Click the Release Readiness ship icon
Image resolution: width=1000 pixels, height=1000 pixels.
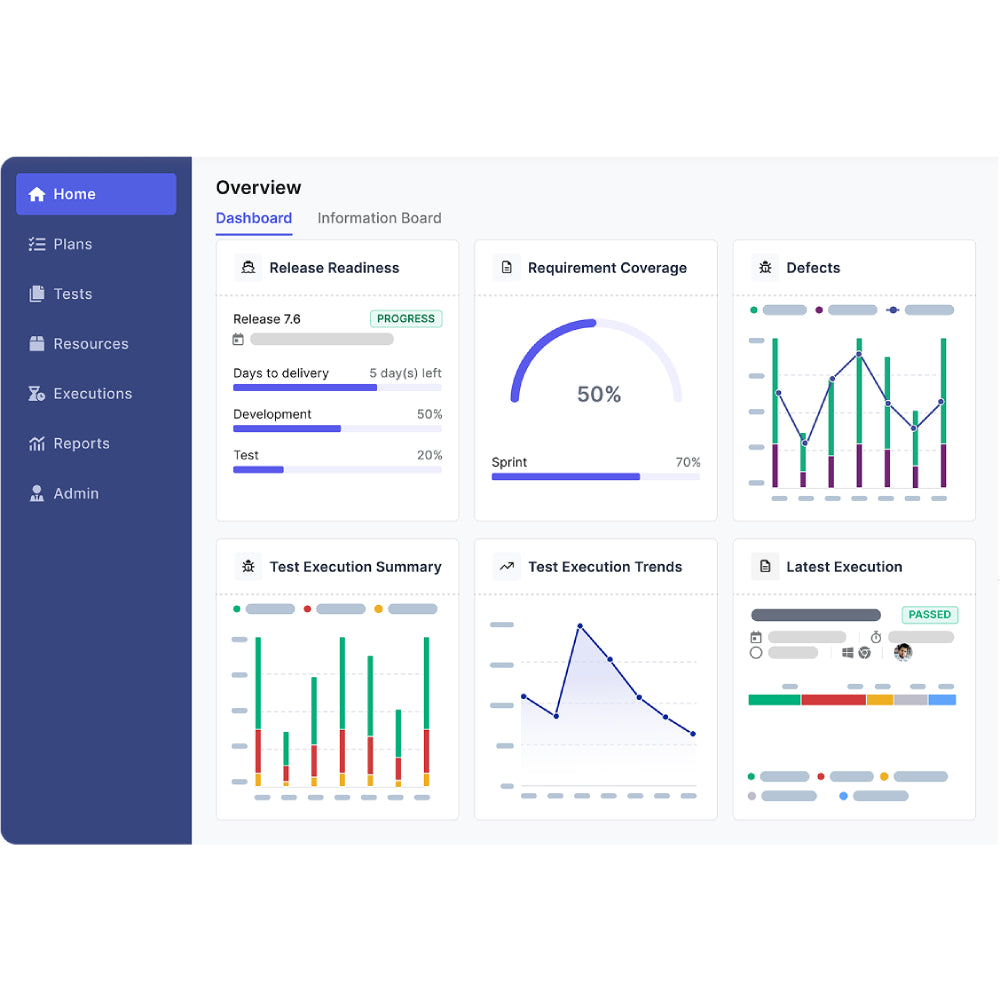pyautogui.click(x=248, y=268)
